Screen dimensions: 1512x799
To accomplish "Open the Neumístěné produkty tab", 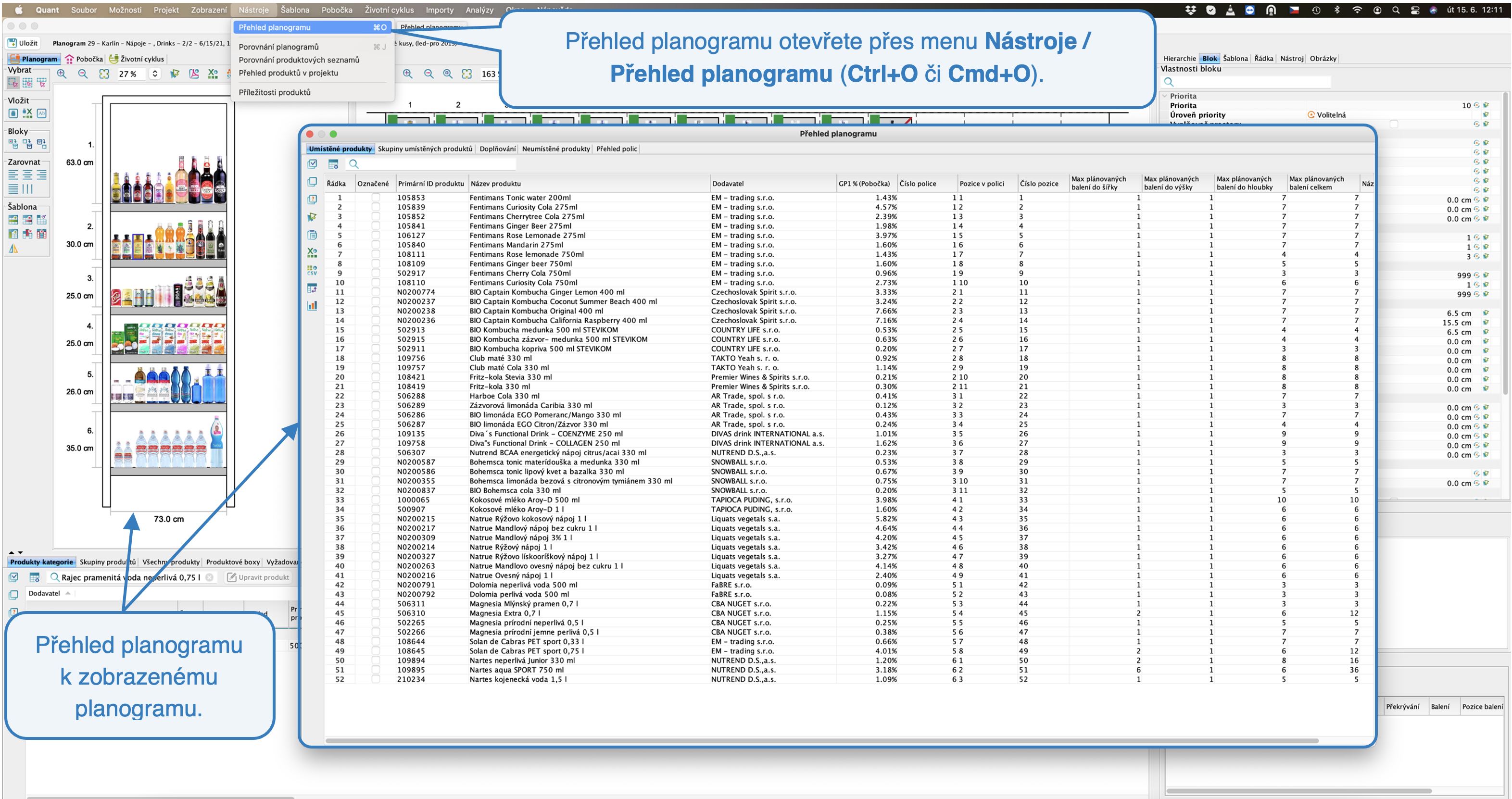I will point(556,149).
